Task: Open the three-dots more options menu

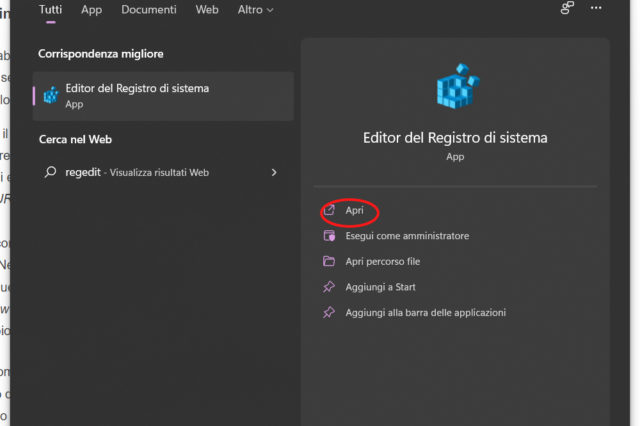Action: coord(597,9)
